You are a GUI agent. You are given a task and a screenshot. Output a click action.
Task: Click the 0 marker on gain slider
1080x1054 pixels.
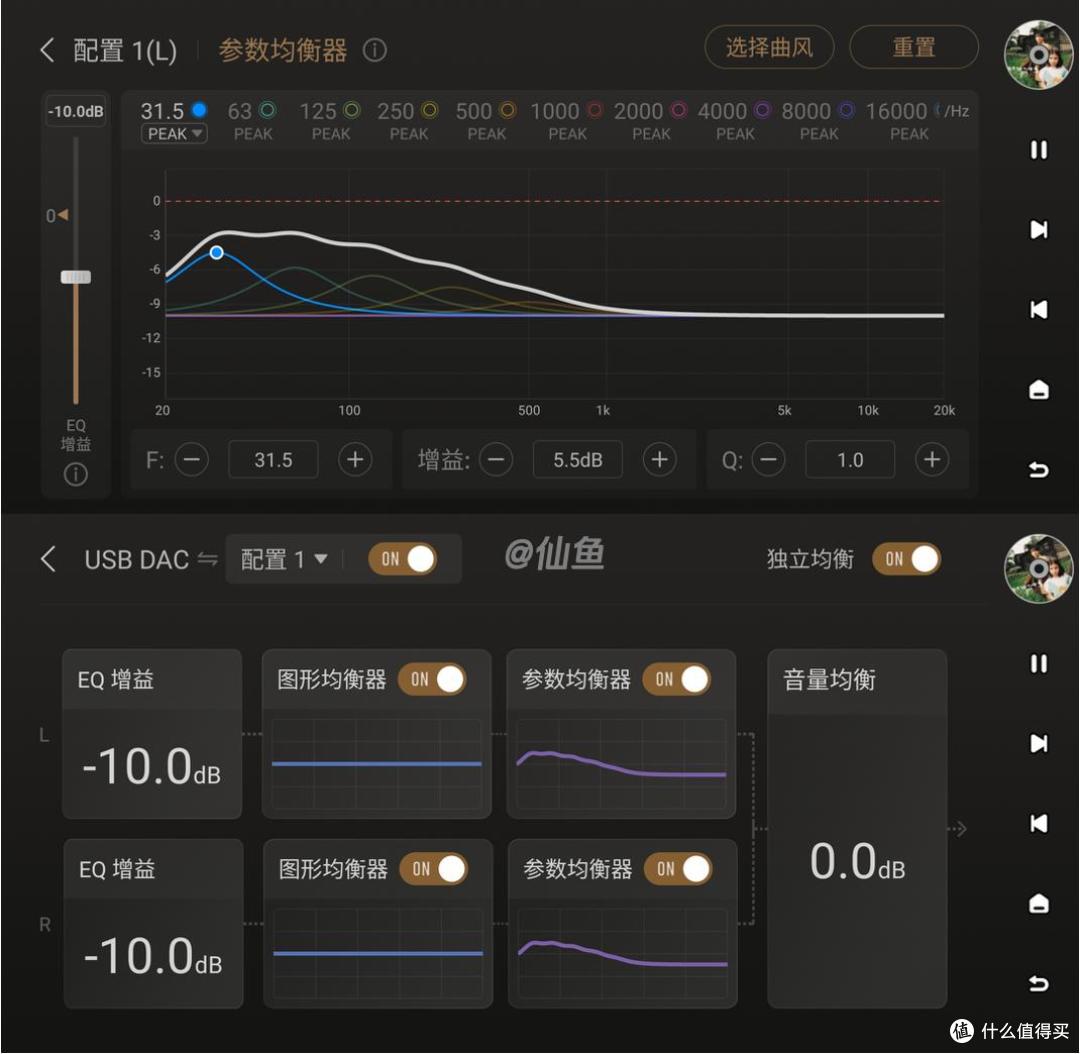tap(57, 216)
